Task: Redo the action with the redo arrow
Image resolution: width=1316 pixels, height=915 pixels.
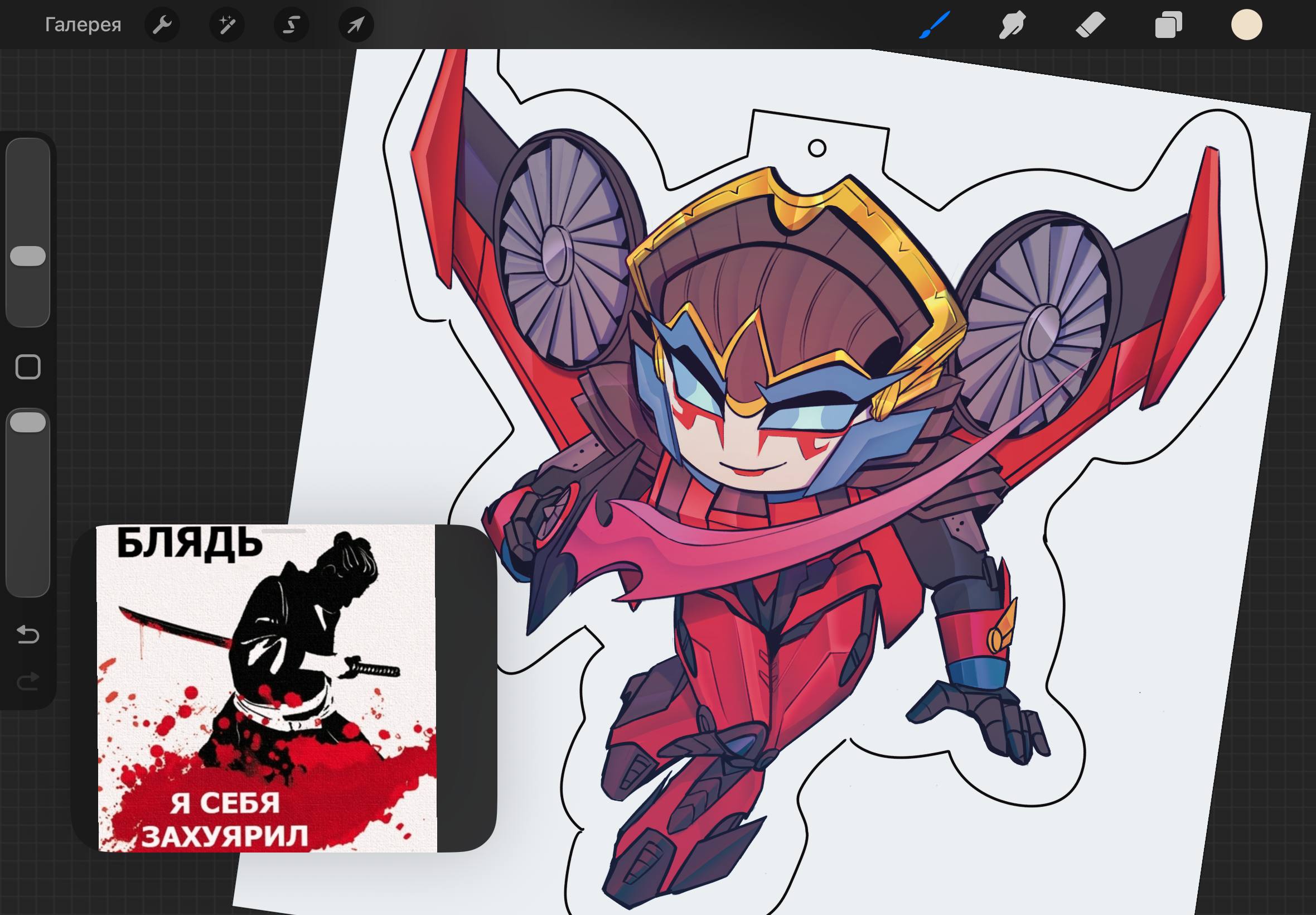Action: pos(28,681)
